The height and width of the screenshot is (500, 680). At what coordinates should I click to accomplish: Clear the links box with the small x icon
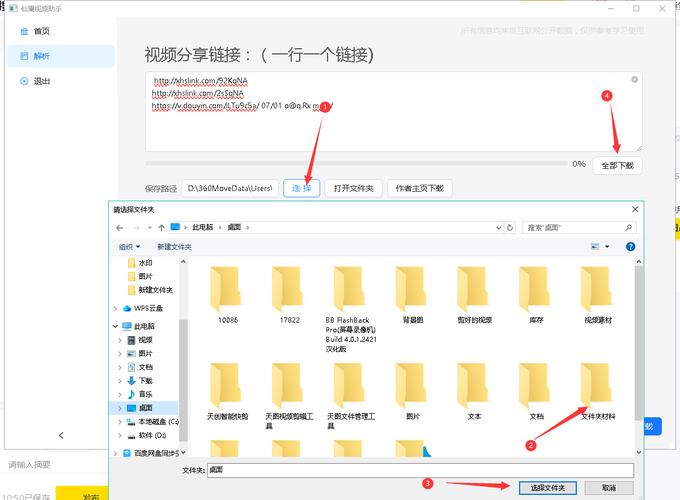(x=634, y=79)
